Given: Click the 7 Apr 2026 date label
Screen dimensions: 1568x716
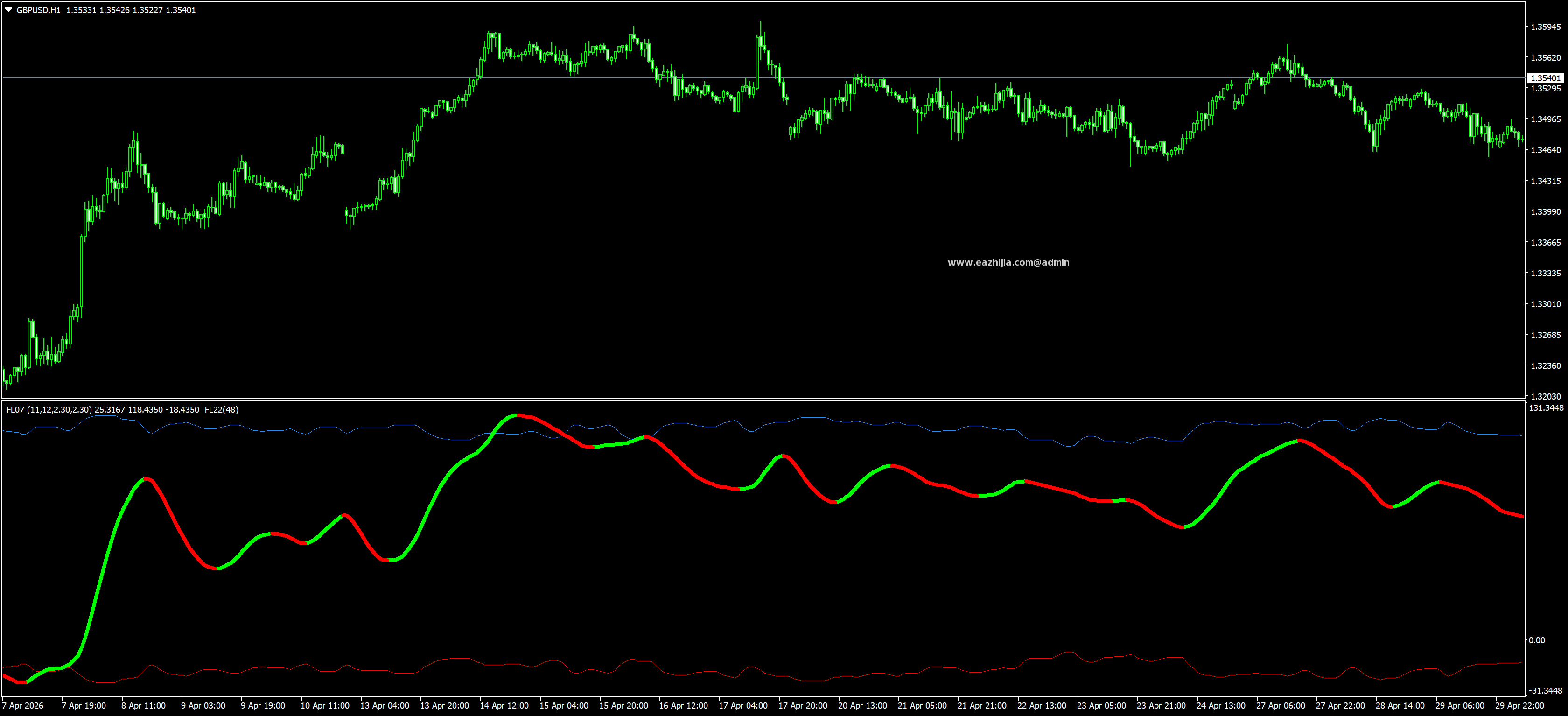Looking at the screenshot, I should [x=23, y=706].
